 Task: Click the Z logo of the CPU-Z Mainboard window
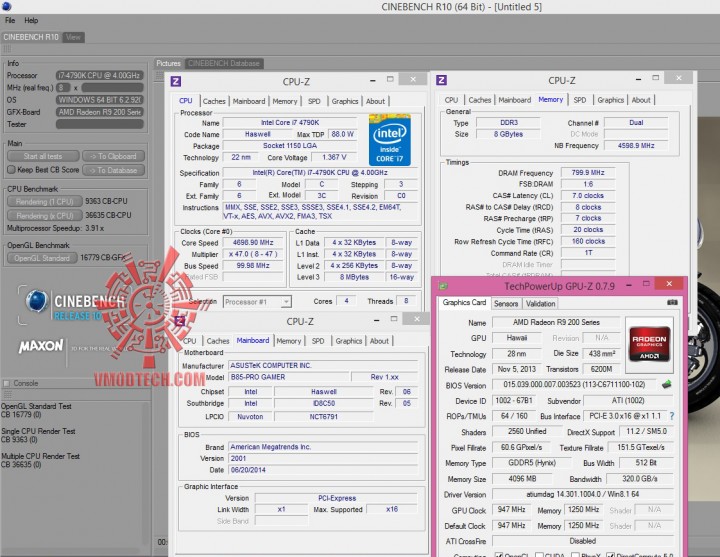pos(180,321)
